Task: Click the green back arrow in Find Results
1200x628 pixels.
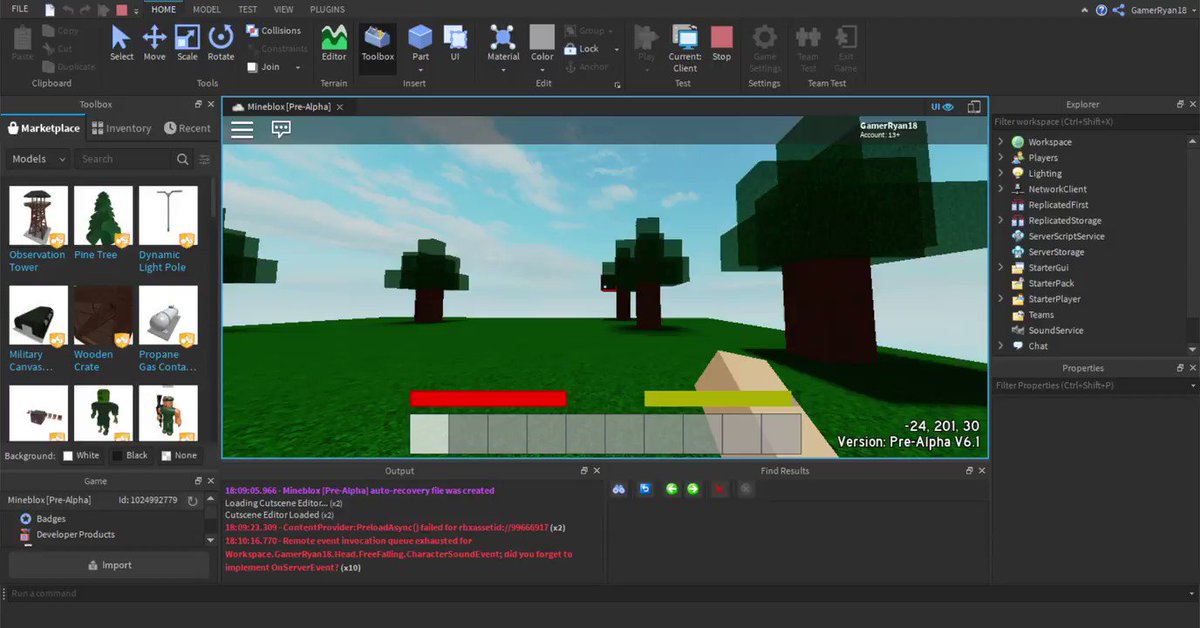Action: 672,489
